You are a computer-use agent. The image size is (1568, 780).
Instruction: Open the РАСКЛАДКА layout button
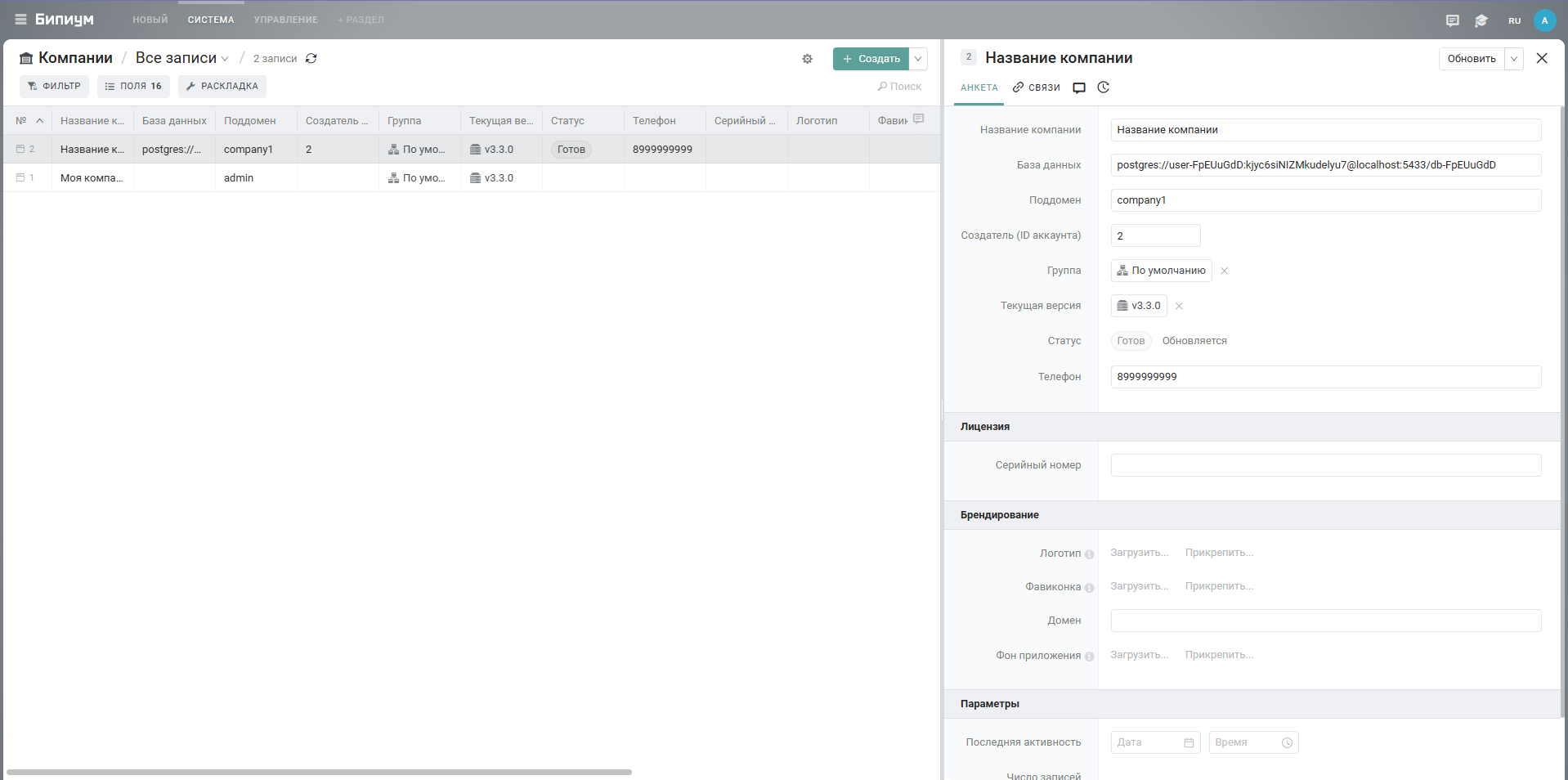[222, 86]
